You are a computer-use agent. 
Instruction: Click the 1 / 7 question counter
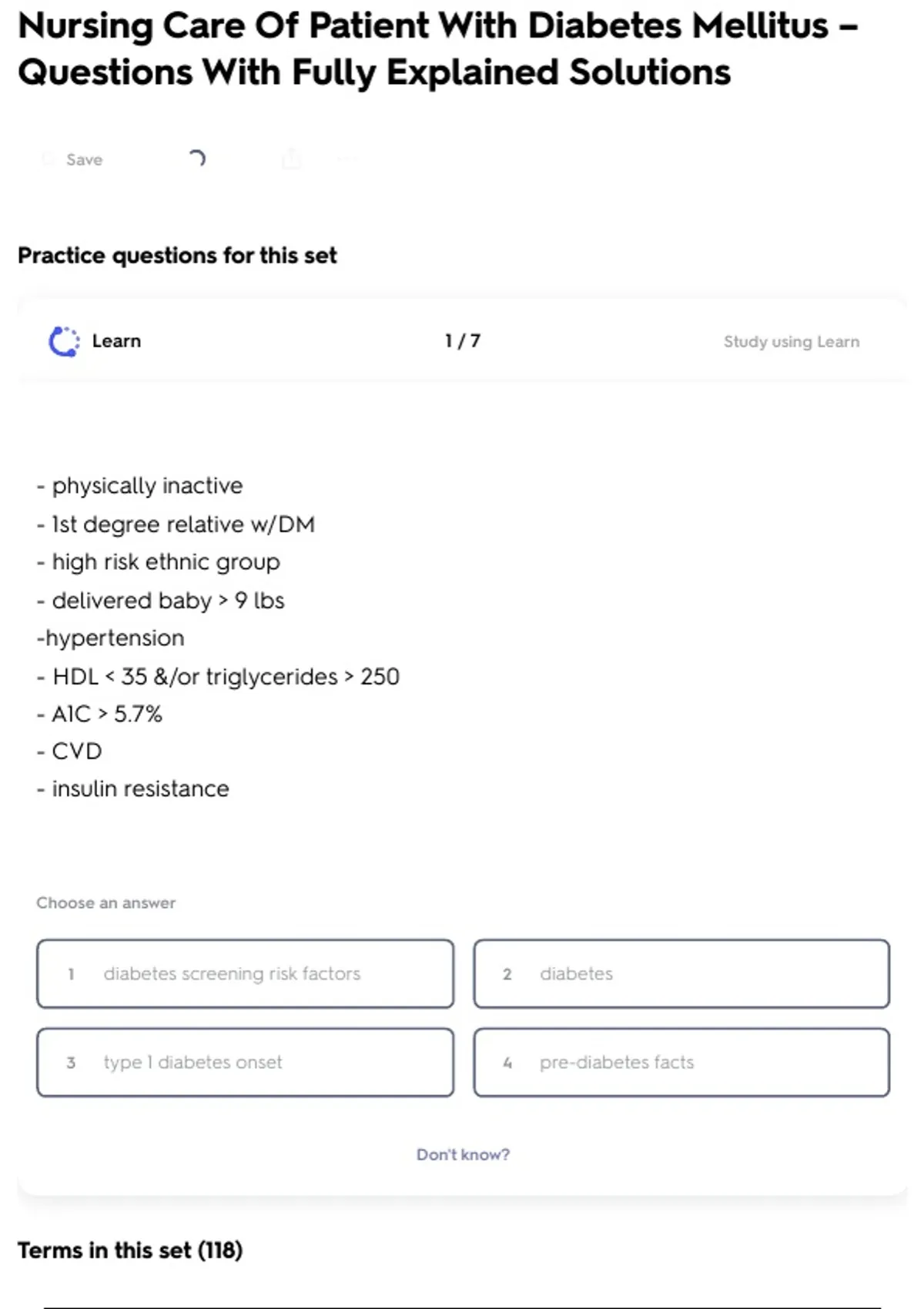click(x=463, y=341)
